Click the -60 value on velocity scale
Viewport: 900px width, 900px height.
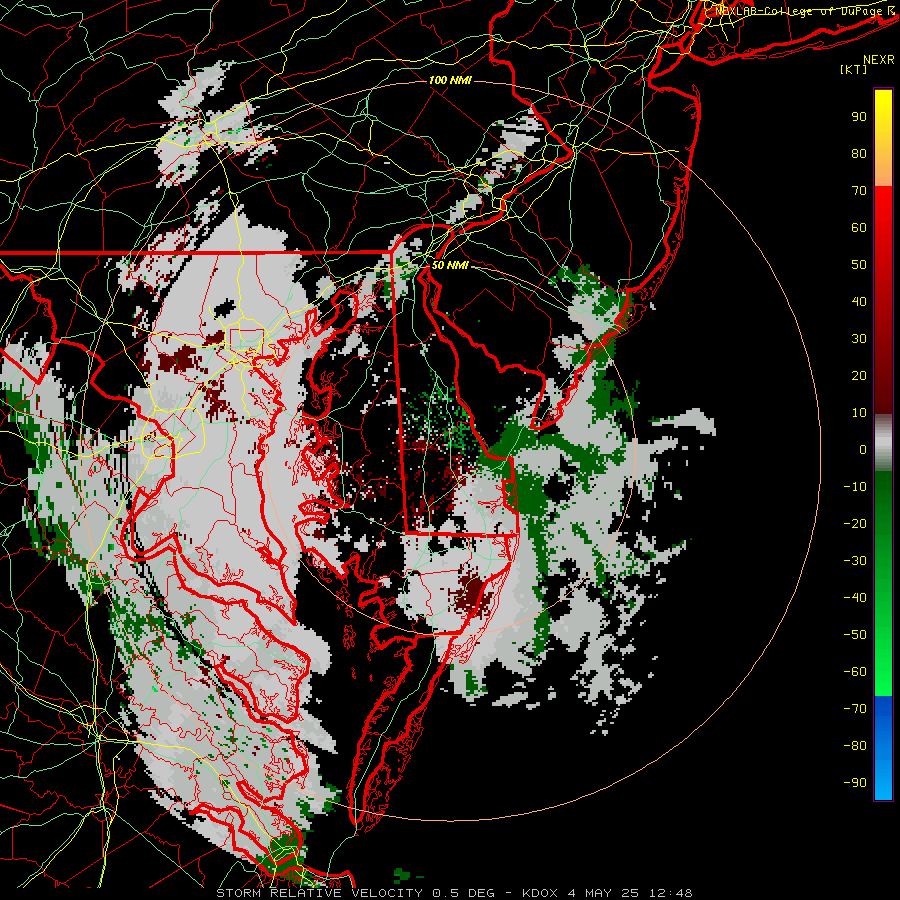point(855,672)
